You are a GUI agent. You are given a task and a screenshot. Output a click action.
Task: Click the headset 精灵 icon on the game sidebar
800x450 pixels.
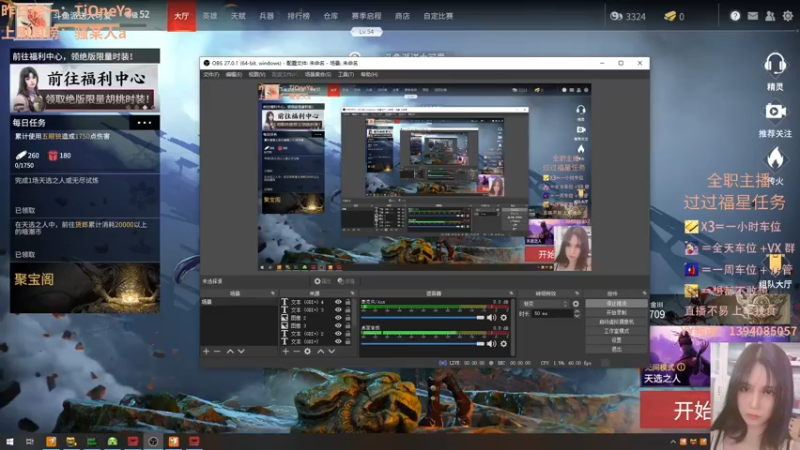775,65
